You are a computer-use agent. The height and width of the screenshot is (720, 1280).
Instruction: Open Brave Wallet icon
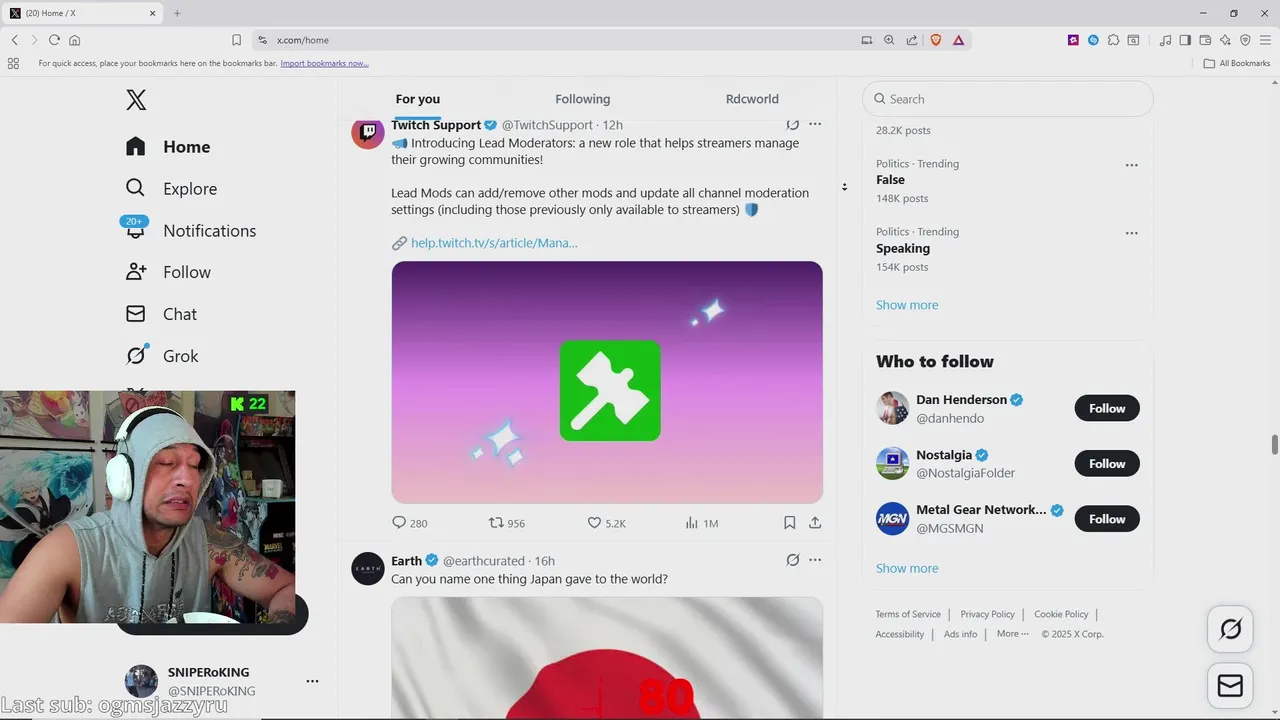(x=1205, y=40)
